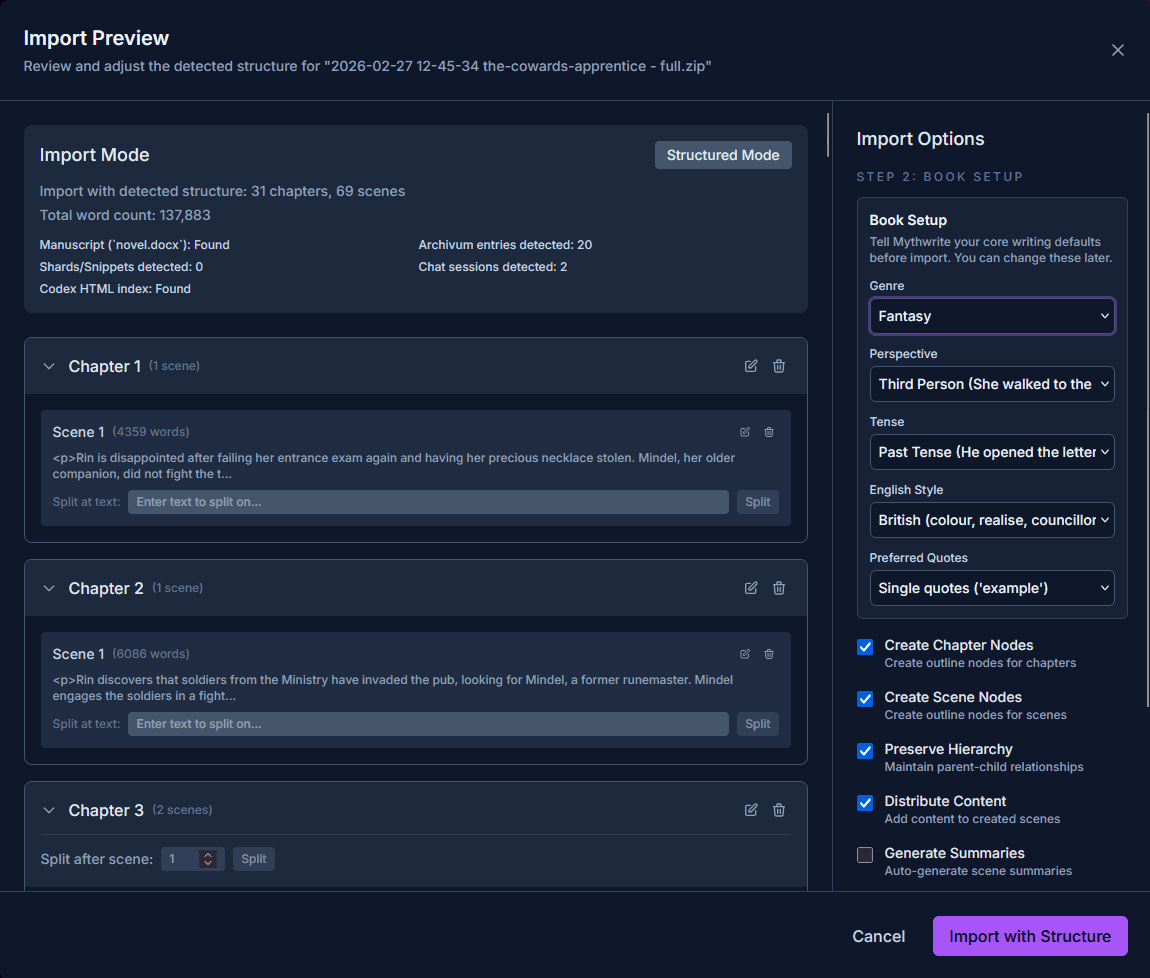The height and width of the screenshot is (978, 1150).
Task: Edit Chapter 2 title icon
Action: click(x=750, y=588)
